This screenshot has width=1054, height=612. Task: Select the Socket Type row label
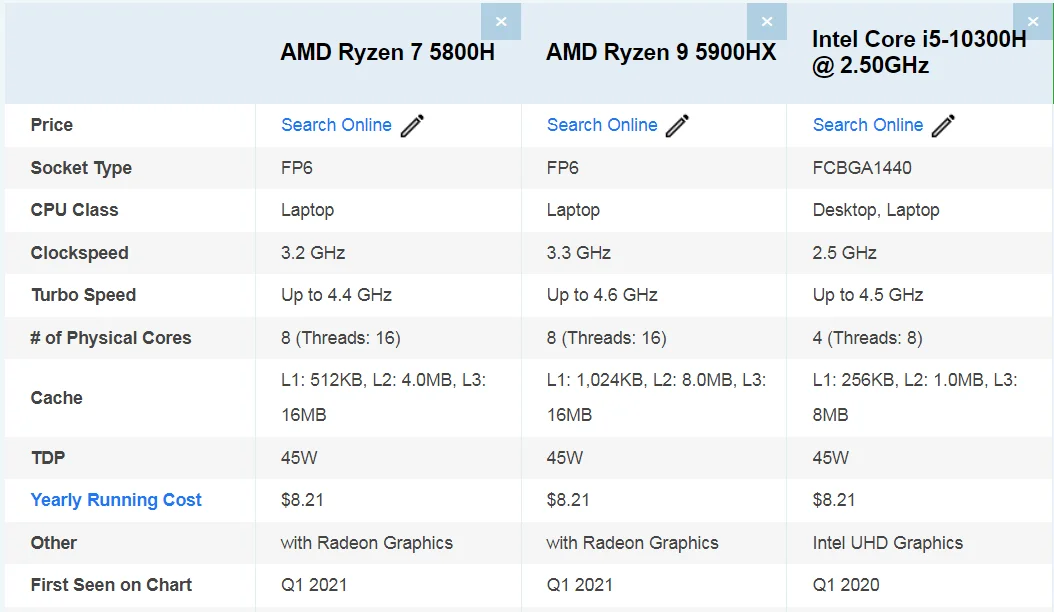click(x=81, y=168)
